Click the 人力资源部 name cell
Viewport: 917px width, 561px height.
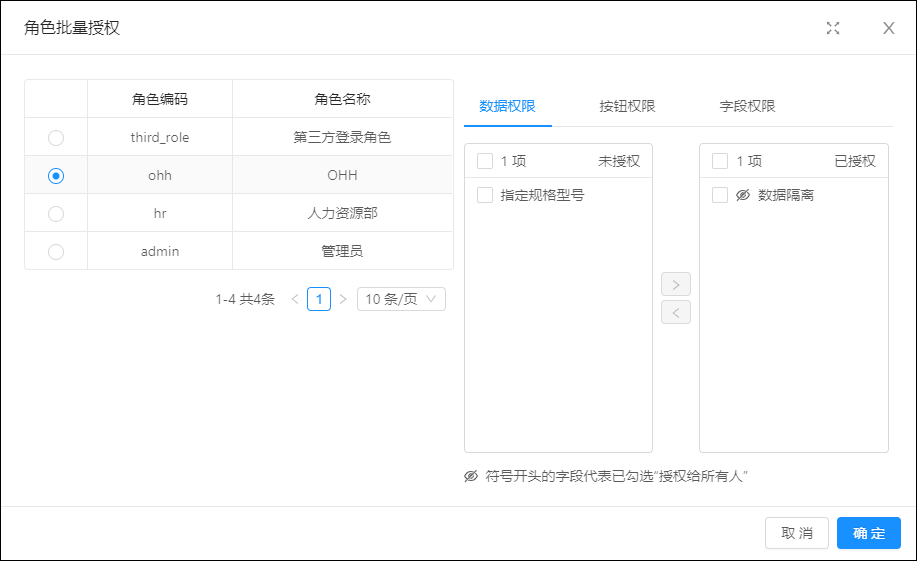point(342,214)
